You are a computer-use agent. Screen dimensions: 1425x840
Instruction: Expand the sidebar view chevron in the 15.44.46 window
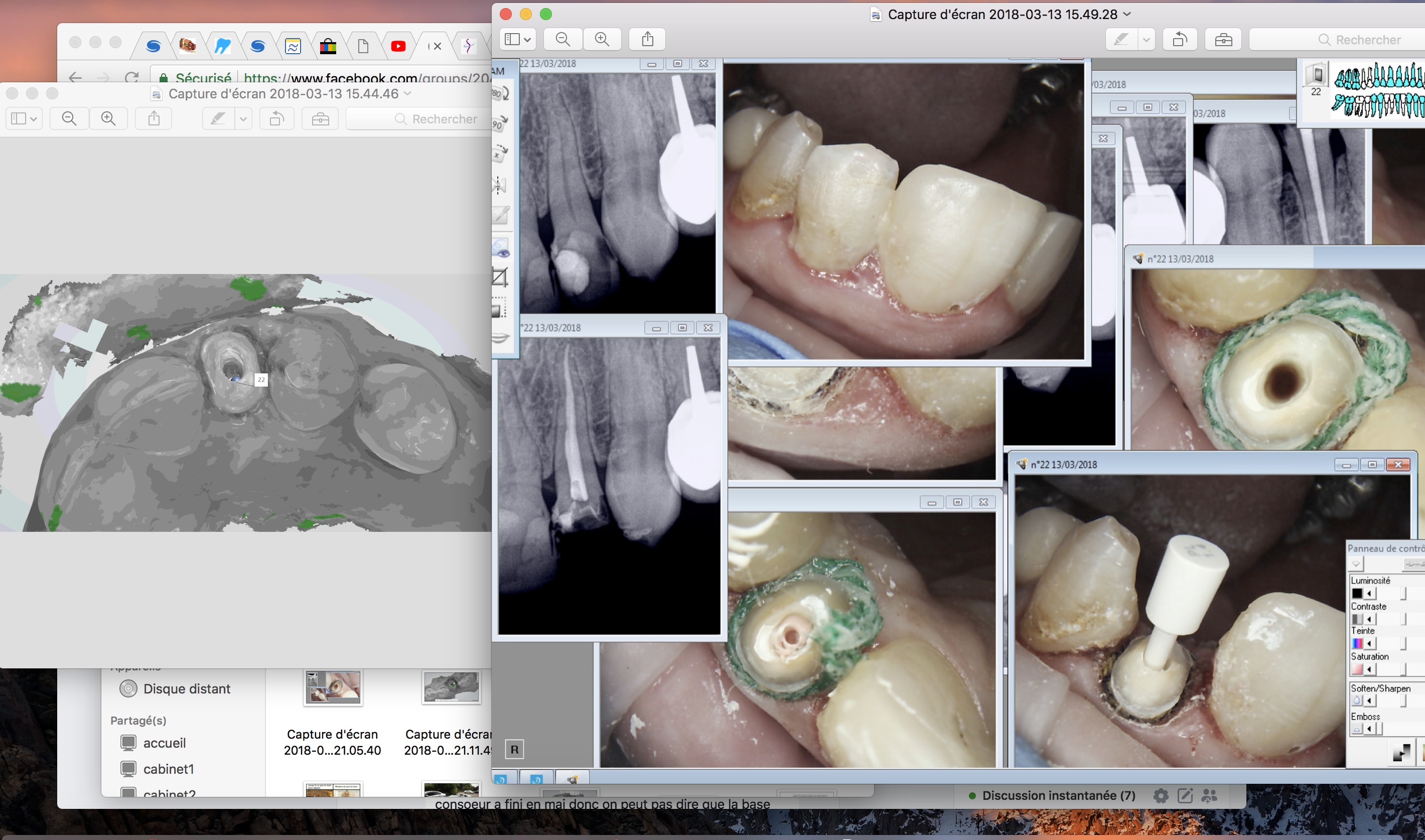[34, 119]
